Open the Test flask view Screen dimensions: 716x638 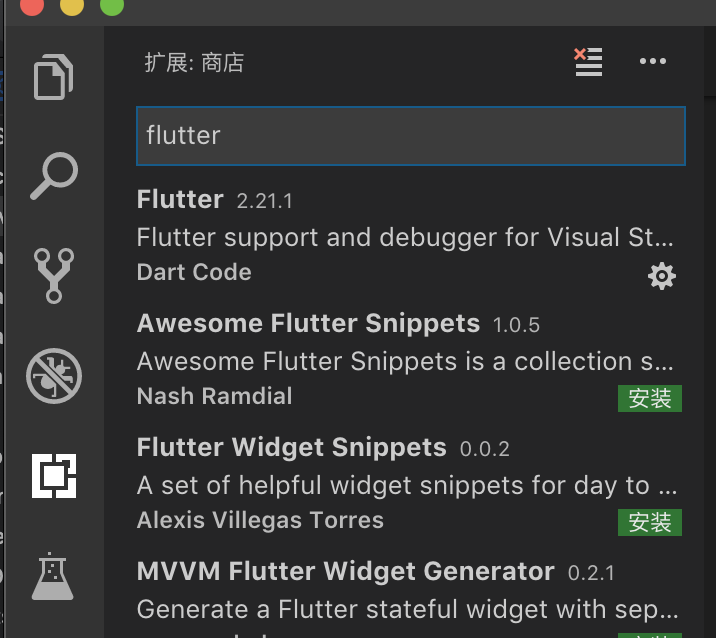53,576
